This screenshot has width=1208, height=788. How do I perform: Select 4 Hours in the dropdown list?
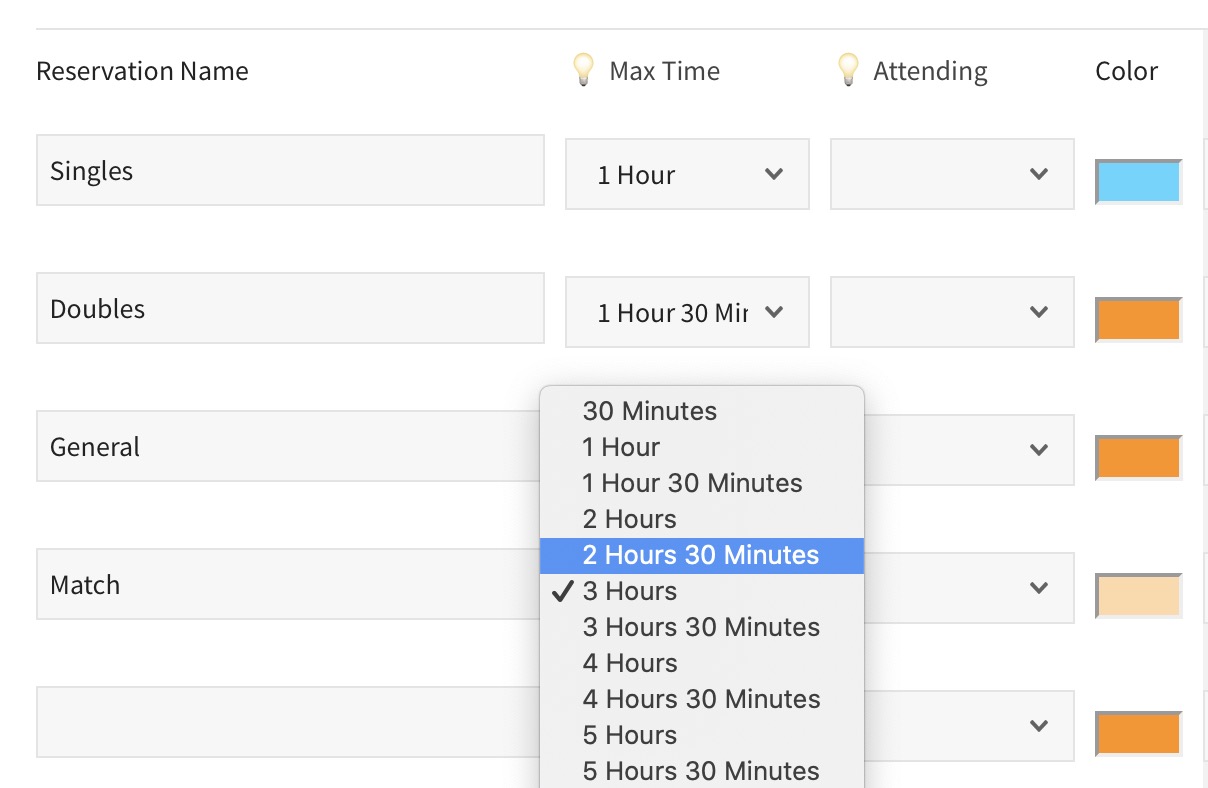tap(630, 663)
